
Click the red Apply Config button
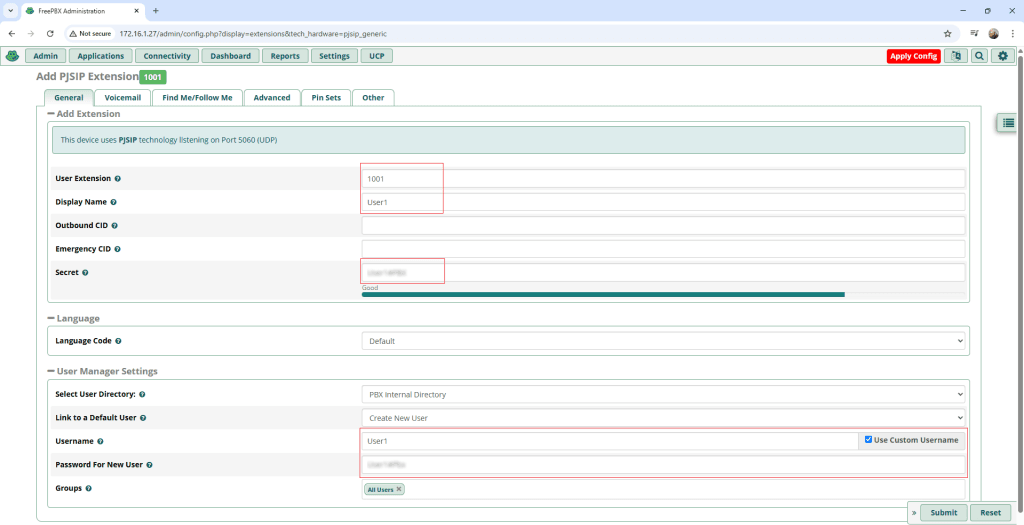point(913,56)
